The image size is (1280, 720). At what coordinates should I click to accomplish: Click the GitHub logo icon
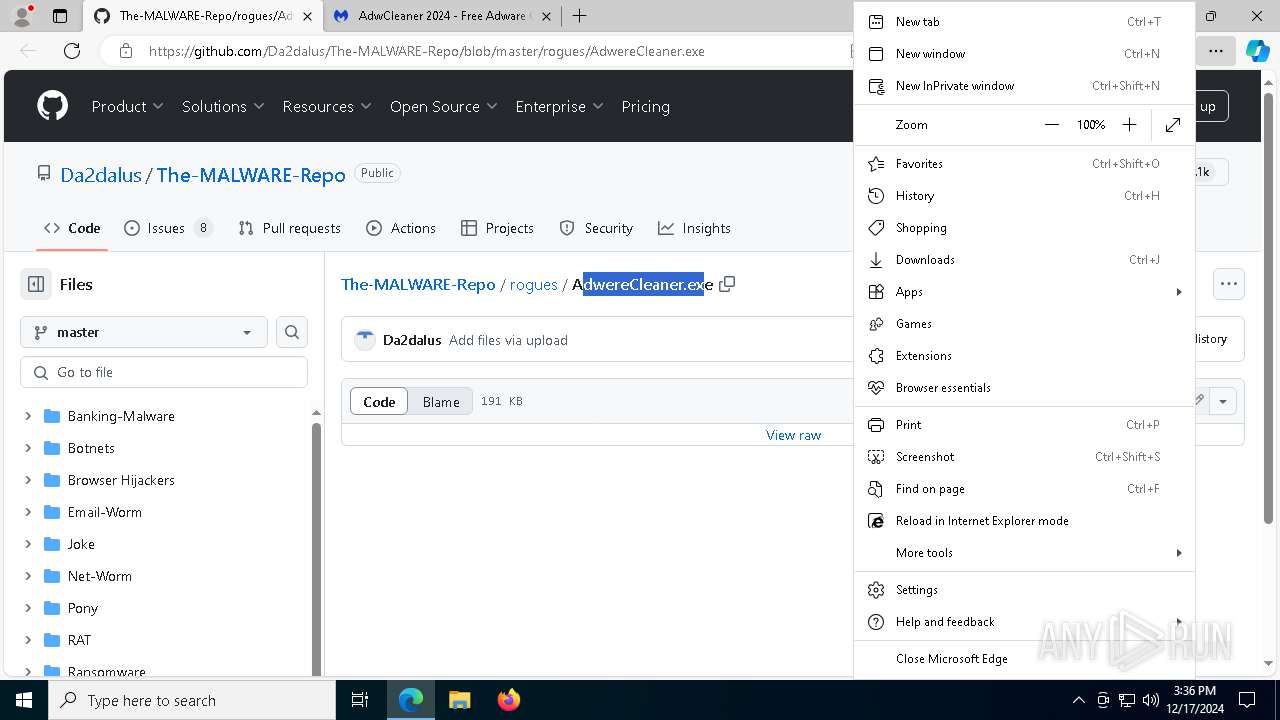(52, 106)
